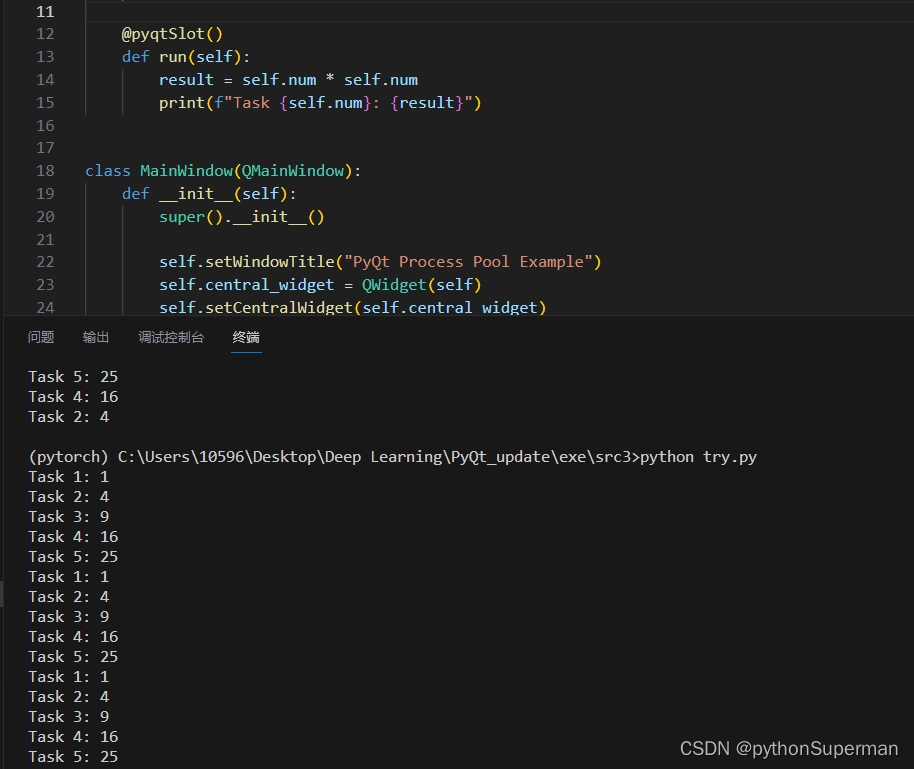914x769 pixels.
Task: Click gutter line number 23
Action: (45, 285)
